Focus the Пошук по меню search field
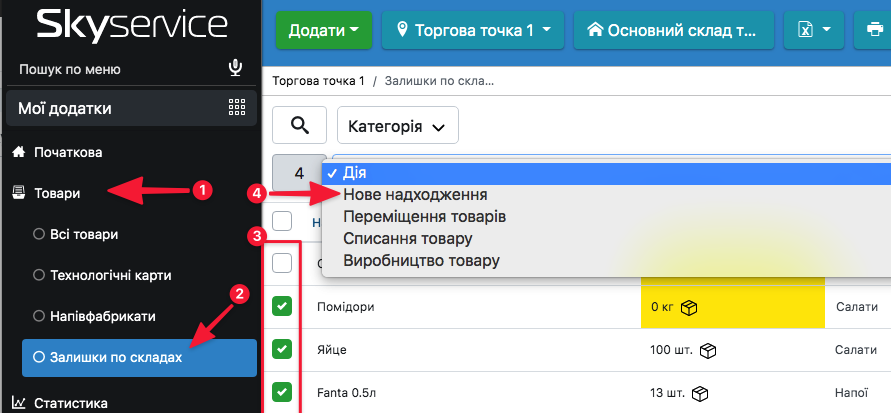The image size is (891, 413). [x=115, y=70]
